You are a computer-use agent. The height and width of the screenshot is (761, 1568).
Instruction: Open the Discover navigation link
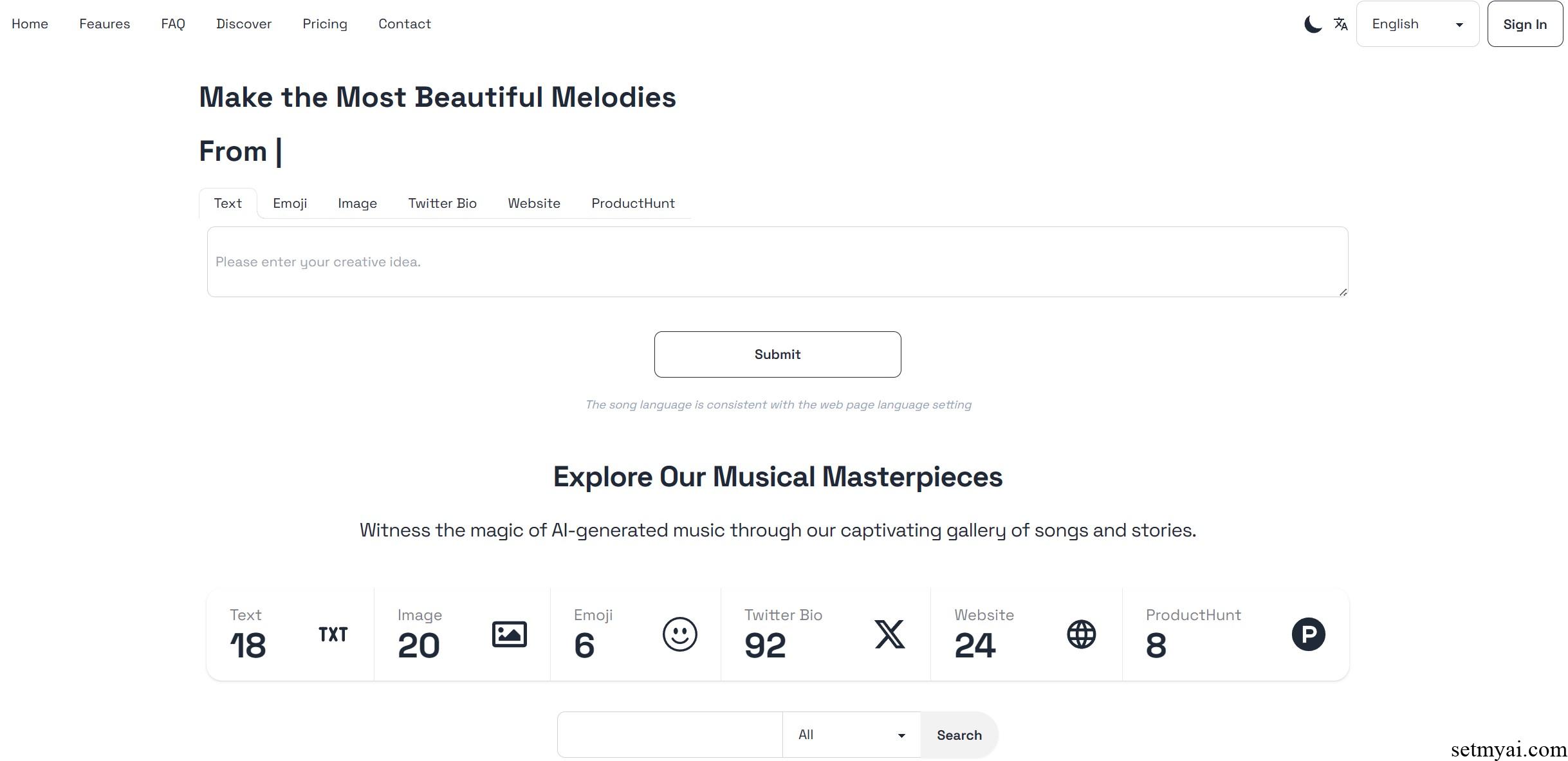(x=244, y=24)
